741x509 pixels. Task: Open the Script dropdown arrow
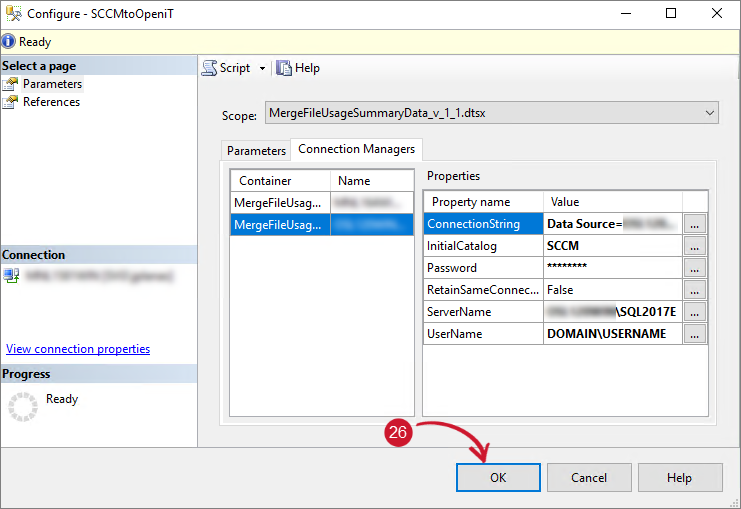point(262,69)
